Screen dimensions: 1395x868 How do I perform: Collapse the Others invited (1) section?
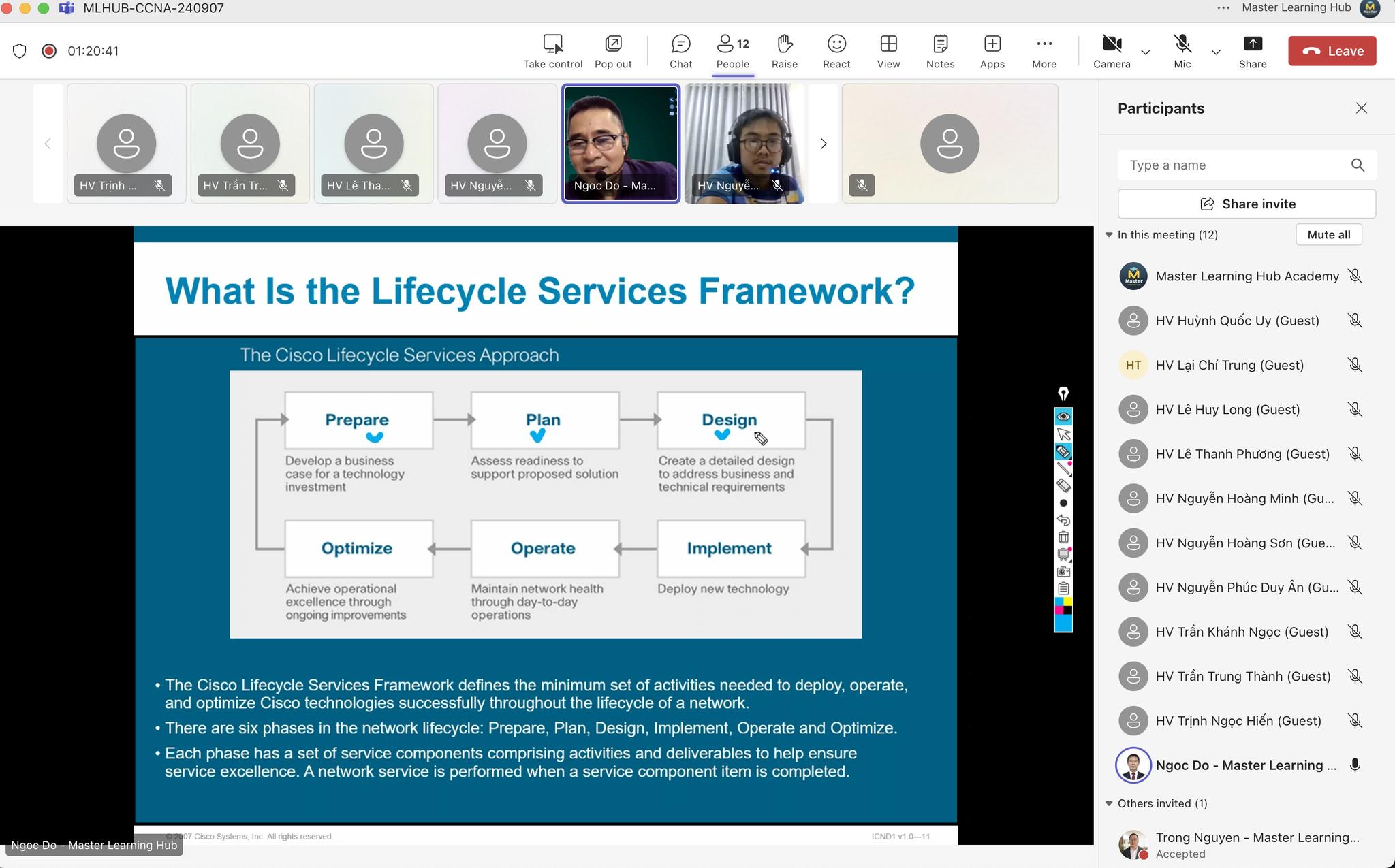click(x=1109, y=803)
